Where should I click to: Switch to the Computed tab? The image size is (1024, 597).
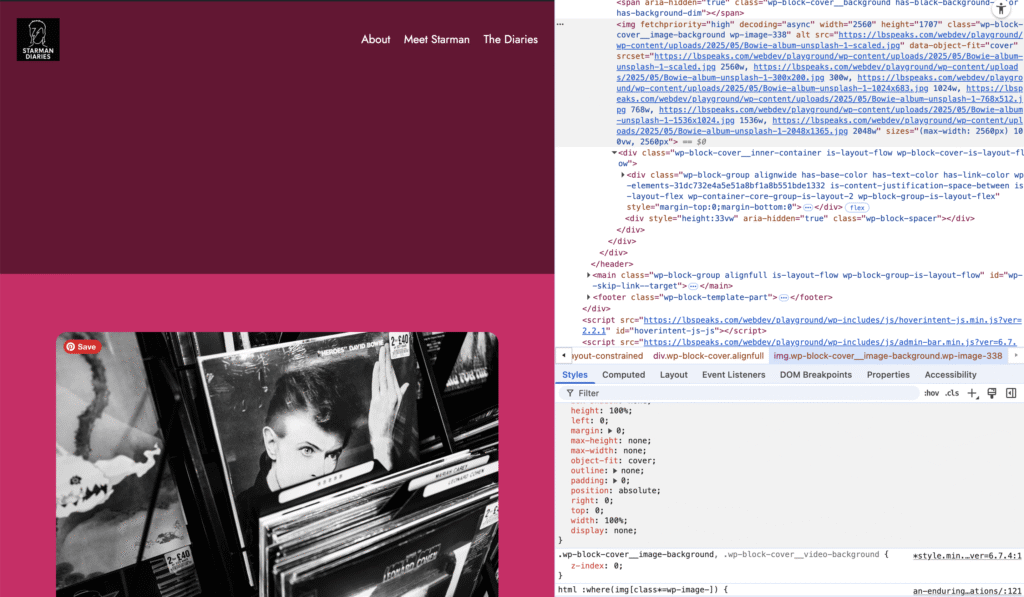click(x=623, y=375)
